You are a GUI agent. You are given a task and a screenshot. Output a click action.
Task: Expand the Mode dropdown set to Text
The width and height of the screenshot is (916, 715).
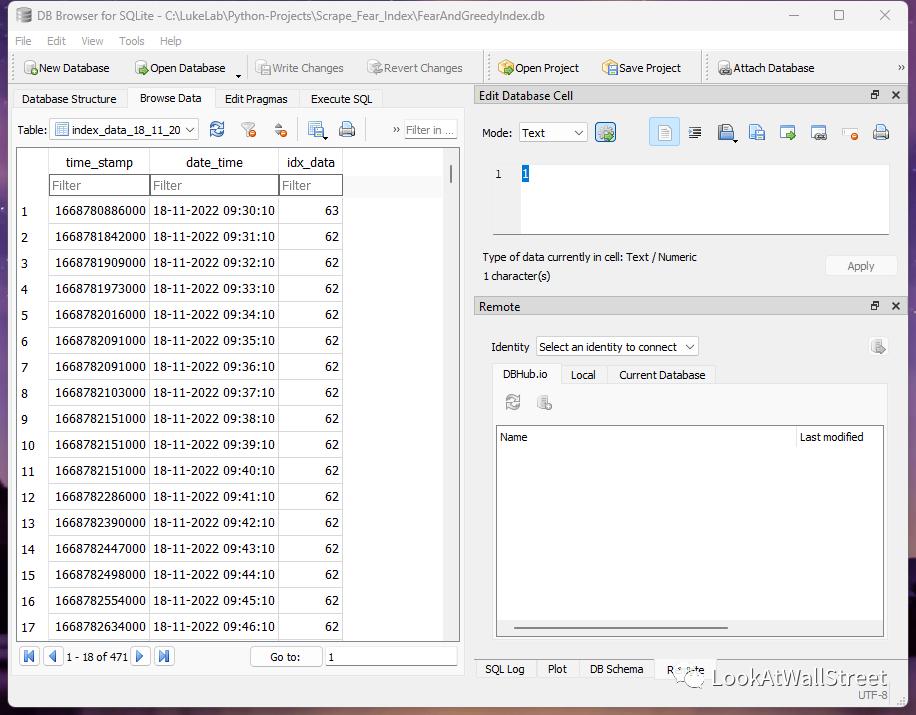pyautogui.click(x=552, y=133)
